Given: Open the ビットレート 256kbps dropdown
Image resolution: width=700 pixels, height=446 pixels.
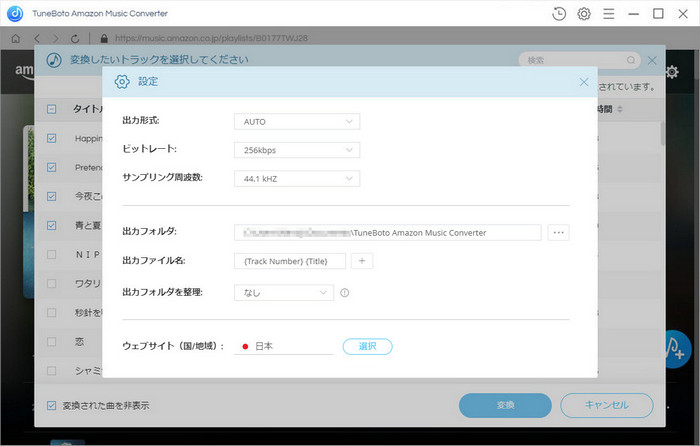Looking at the screenshot, I should click(297, 150).
